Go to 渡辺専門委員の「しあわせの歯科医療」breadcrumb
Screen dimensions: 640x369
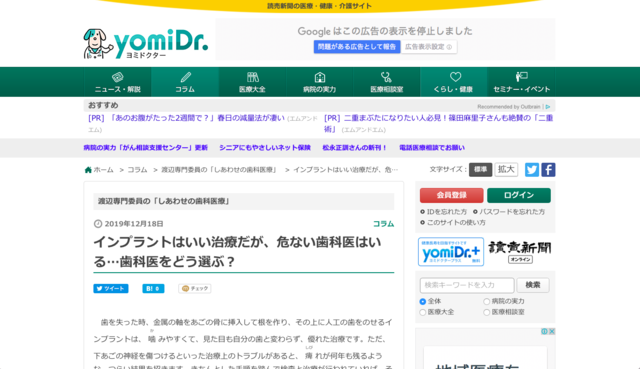[x=220, y=170]
